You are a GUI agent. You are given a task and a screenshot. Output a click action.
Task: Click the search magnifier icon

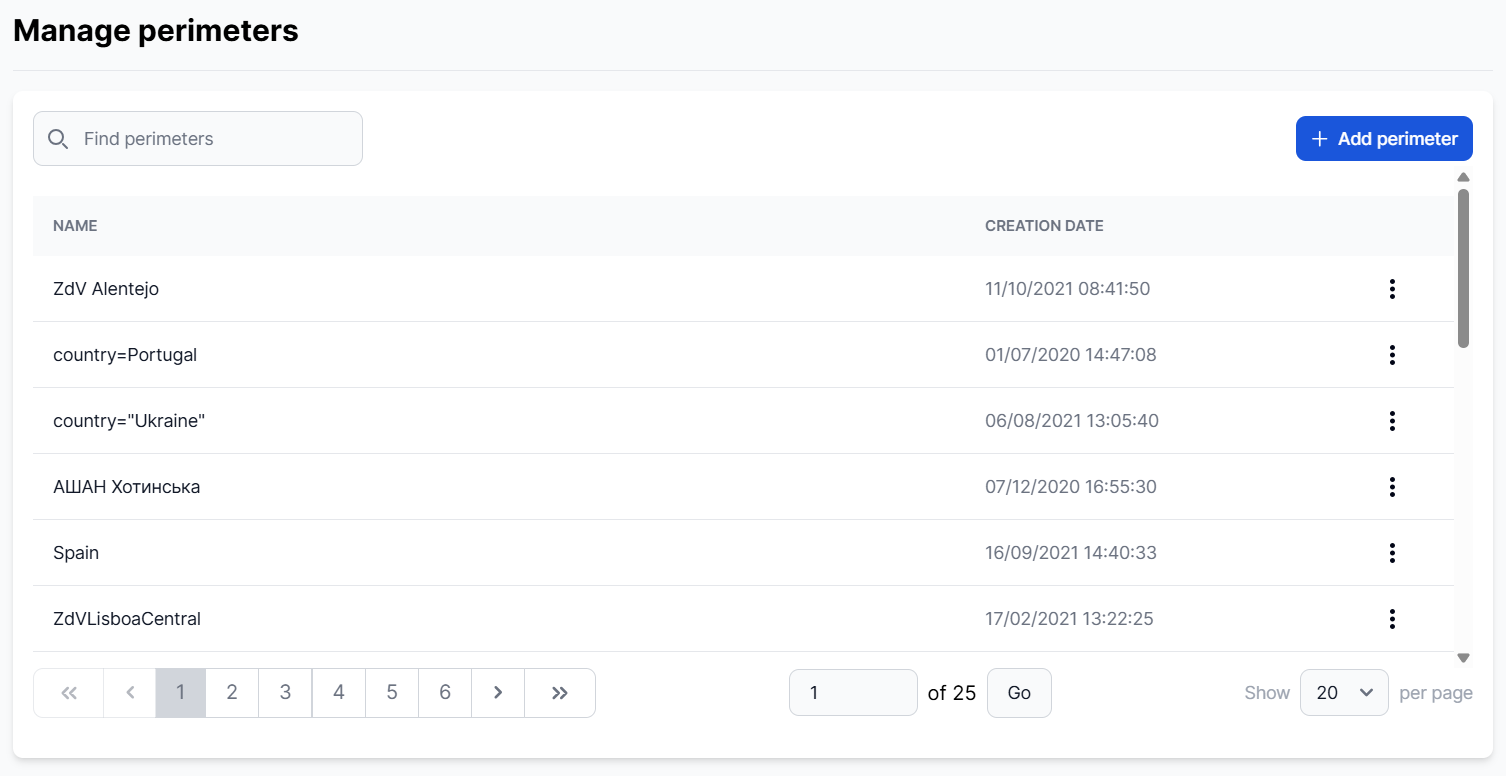58,139
